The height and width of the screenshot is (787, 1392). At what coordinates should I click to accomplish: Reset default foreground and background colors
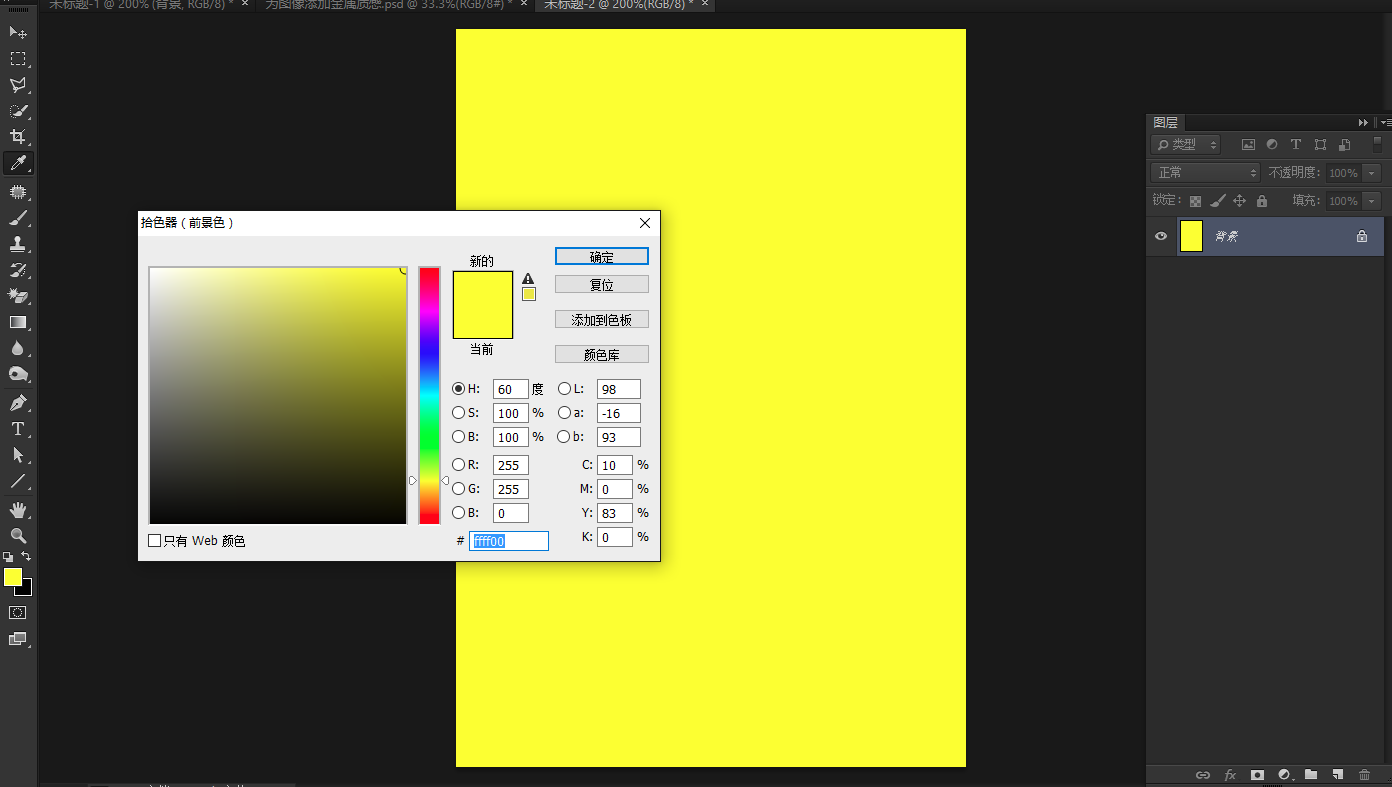click(x=8, y=557)
